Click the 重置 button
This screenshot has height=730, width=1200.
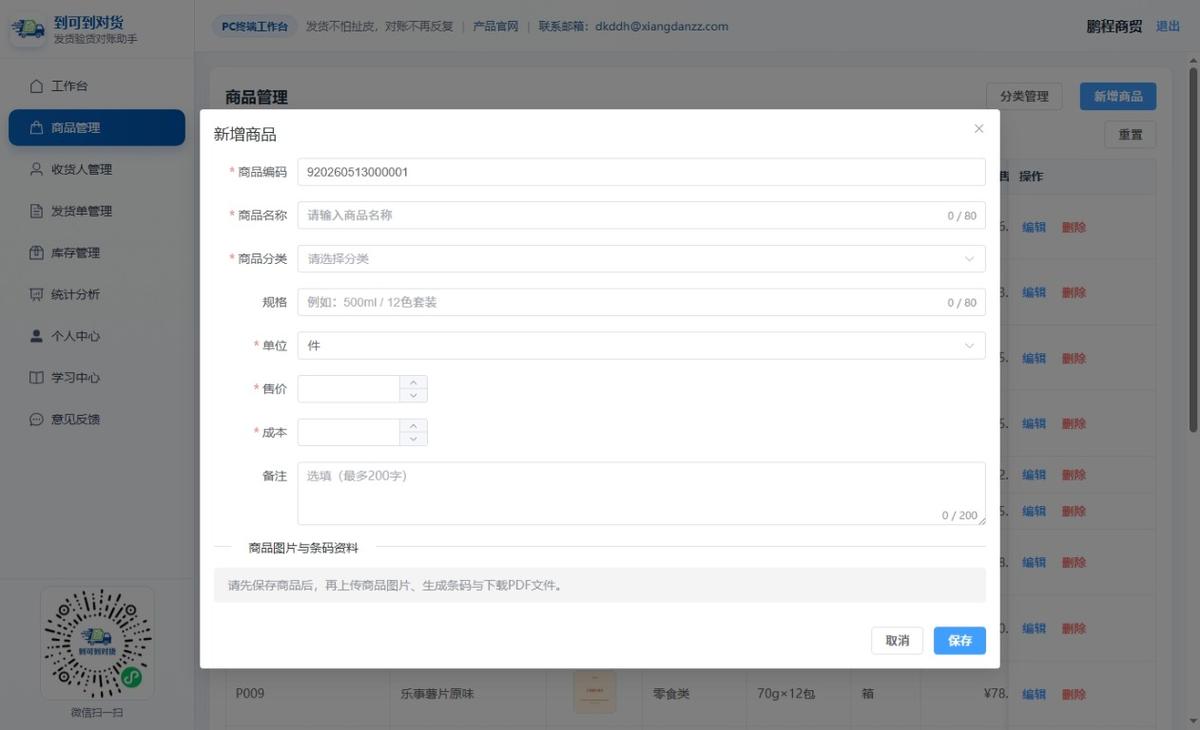coord(1130,135)
